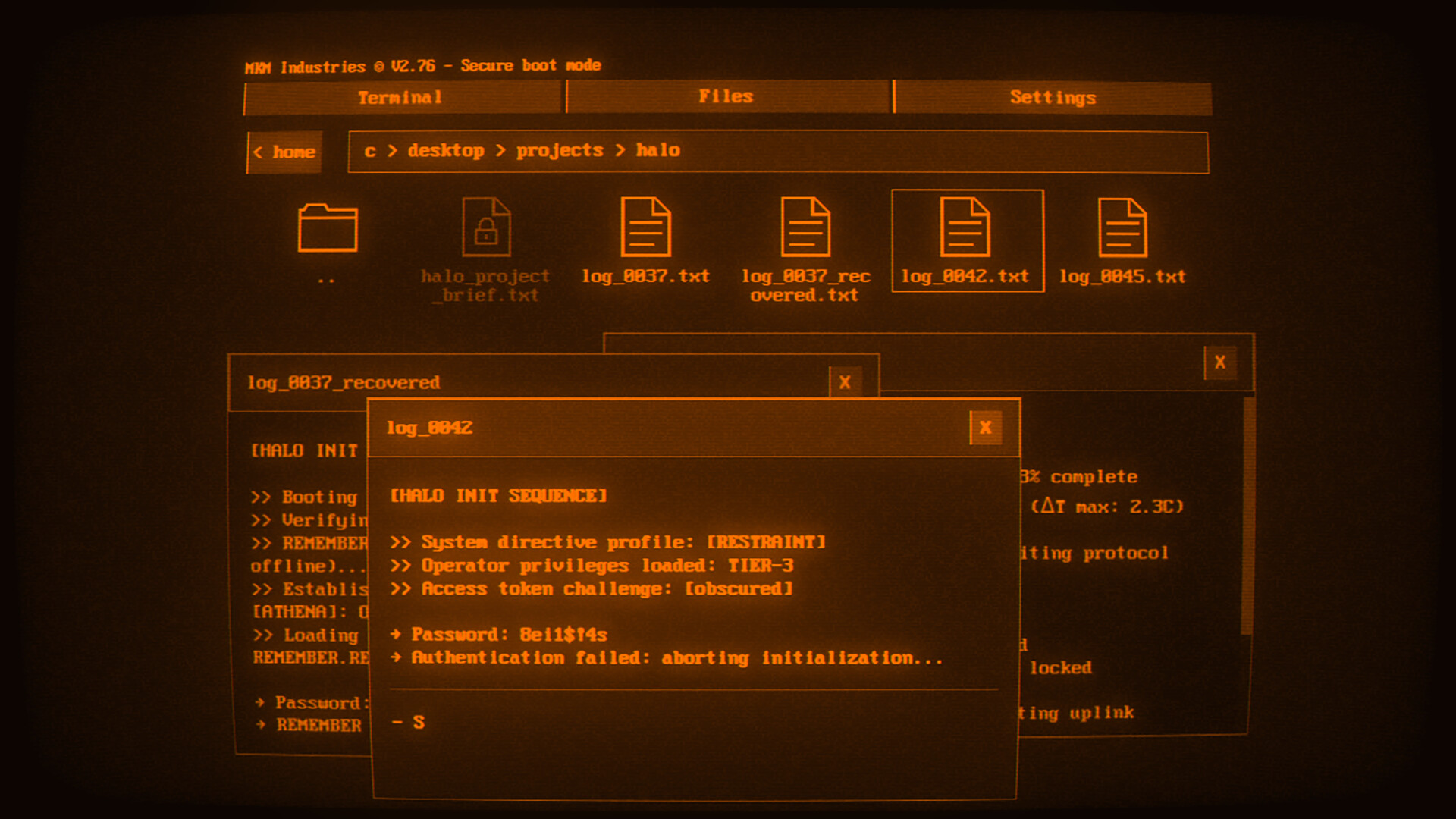Select the Files tab
The height and width of the screenshot is (819, 1456).
726,96
